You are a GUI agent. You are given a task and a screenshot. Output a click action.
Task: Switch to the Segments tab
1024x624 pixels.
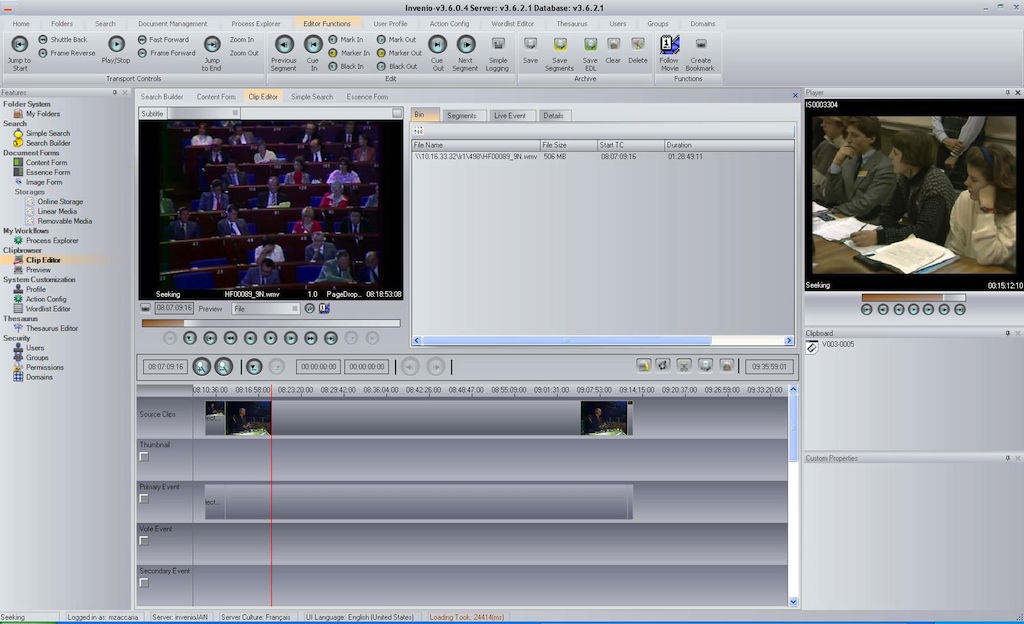tap(461, 116)
